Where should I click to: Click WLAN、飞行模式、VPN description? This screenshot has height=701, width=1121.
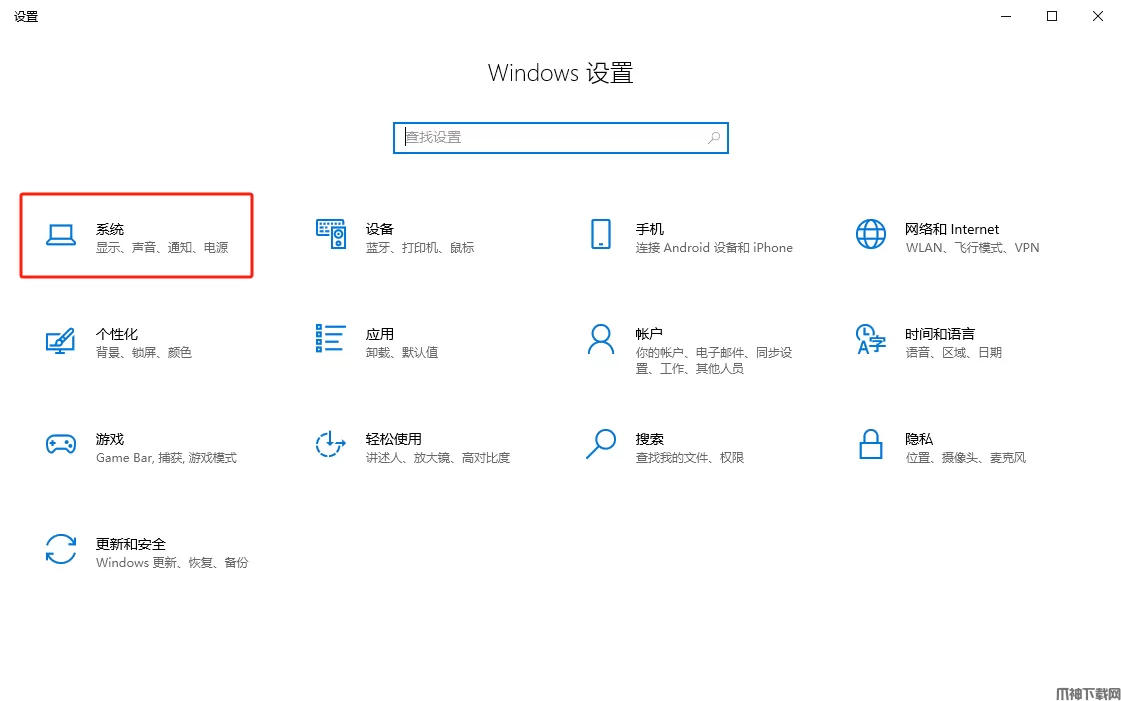972,247
